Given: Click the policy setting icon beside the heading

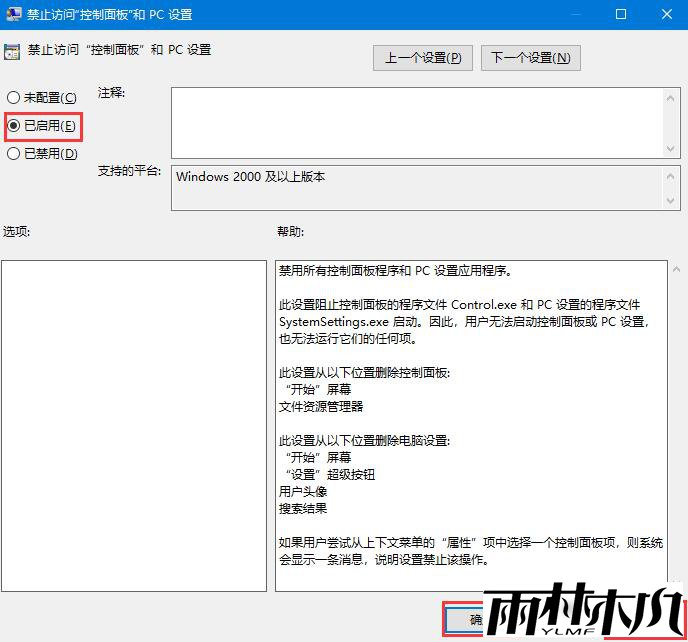Looking at the screenshot, I should (x=12, y=51).
